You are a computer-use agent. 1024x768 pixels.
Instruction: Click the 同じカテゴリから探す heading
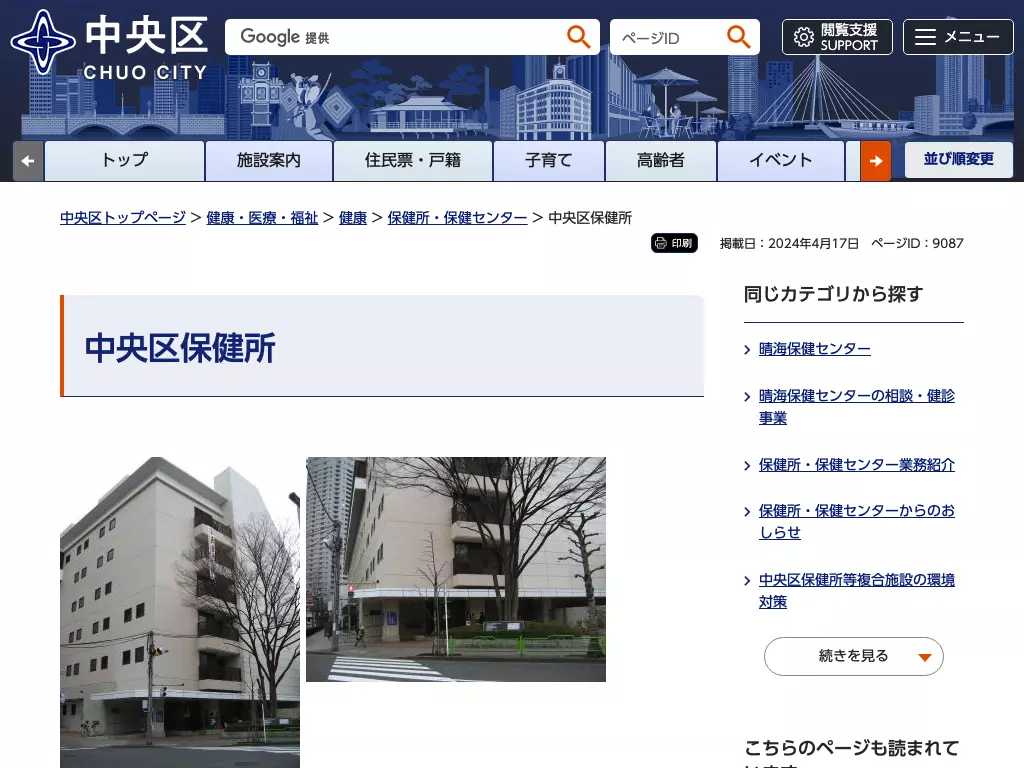(833, 295)
